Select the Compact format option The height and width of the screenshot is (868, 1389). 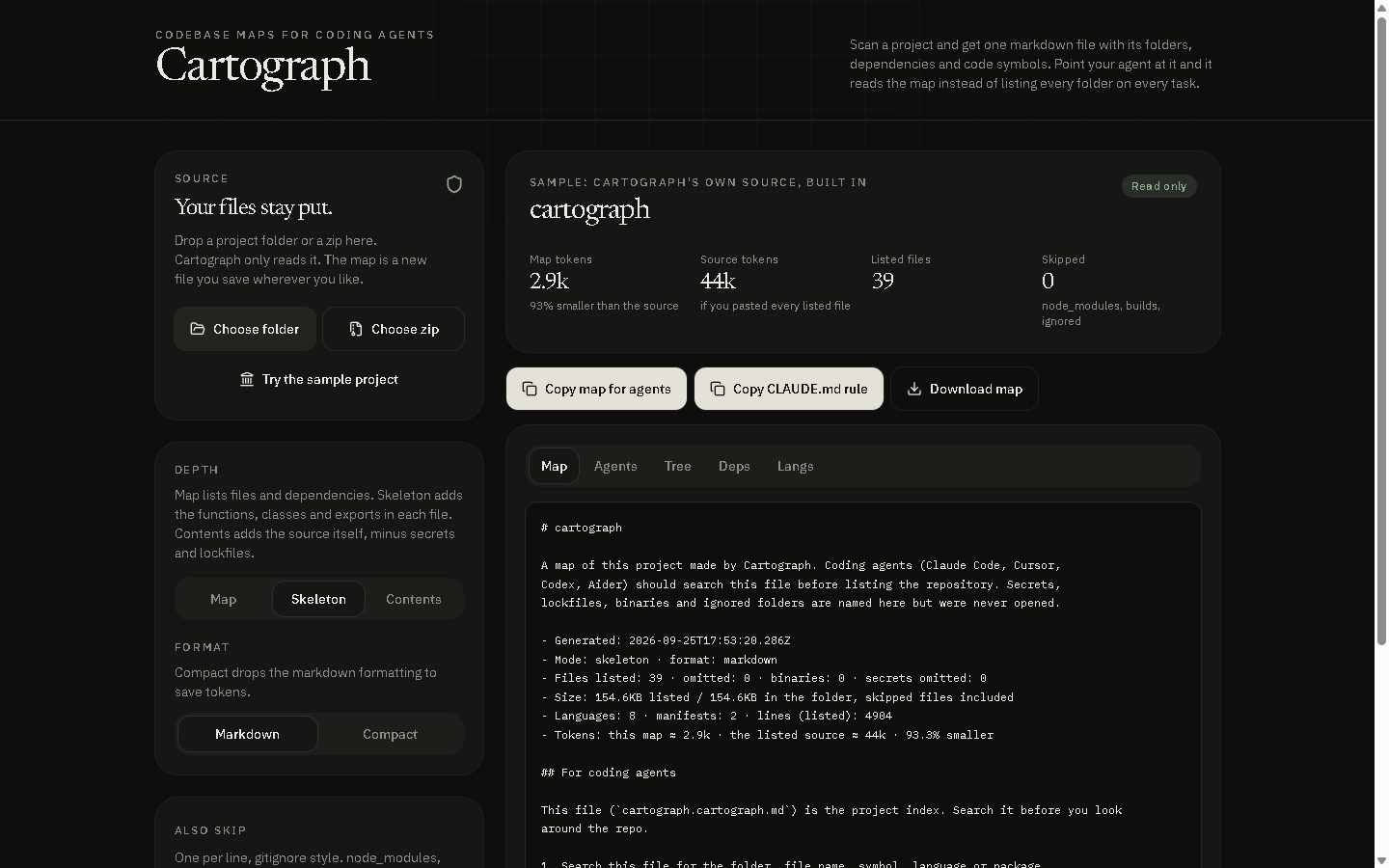390,734
